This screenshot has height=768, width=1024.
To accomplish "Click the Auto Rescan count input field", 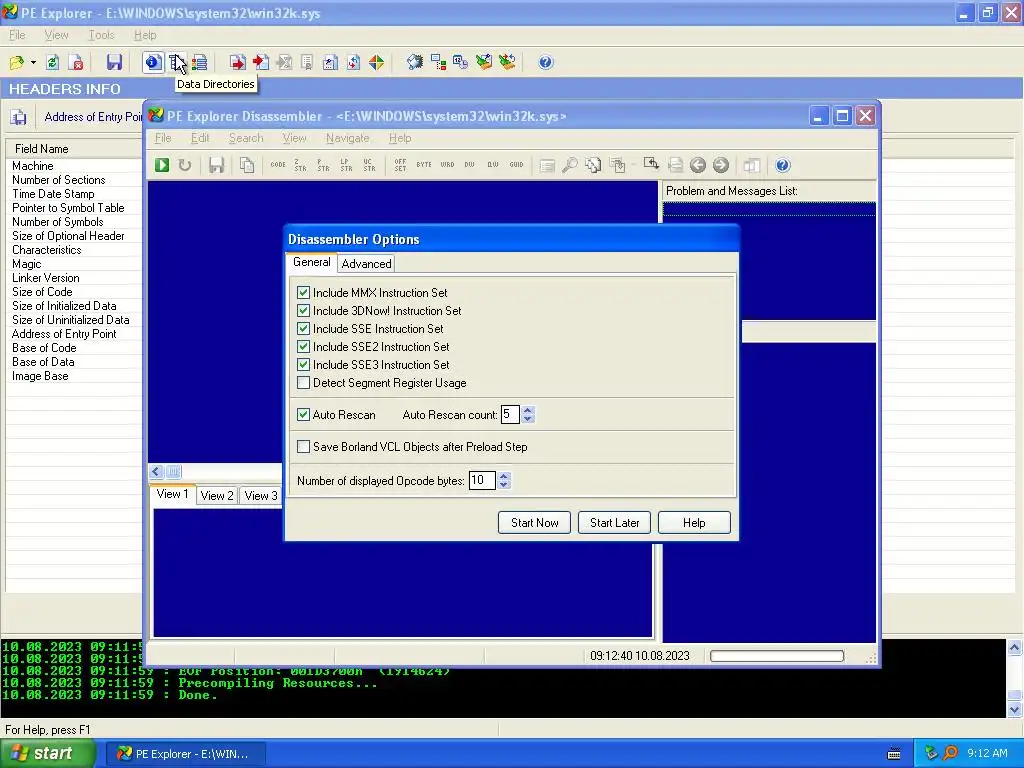I will pos(510,415).
